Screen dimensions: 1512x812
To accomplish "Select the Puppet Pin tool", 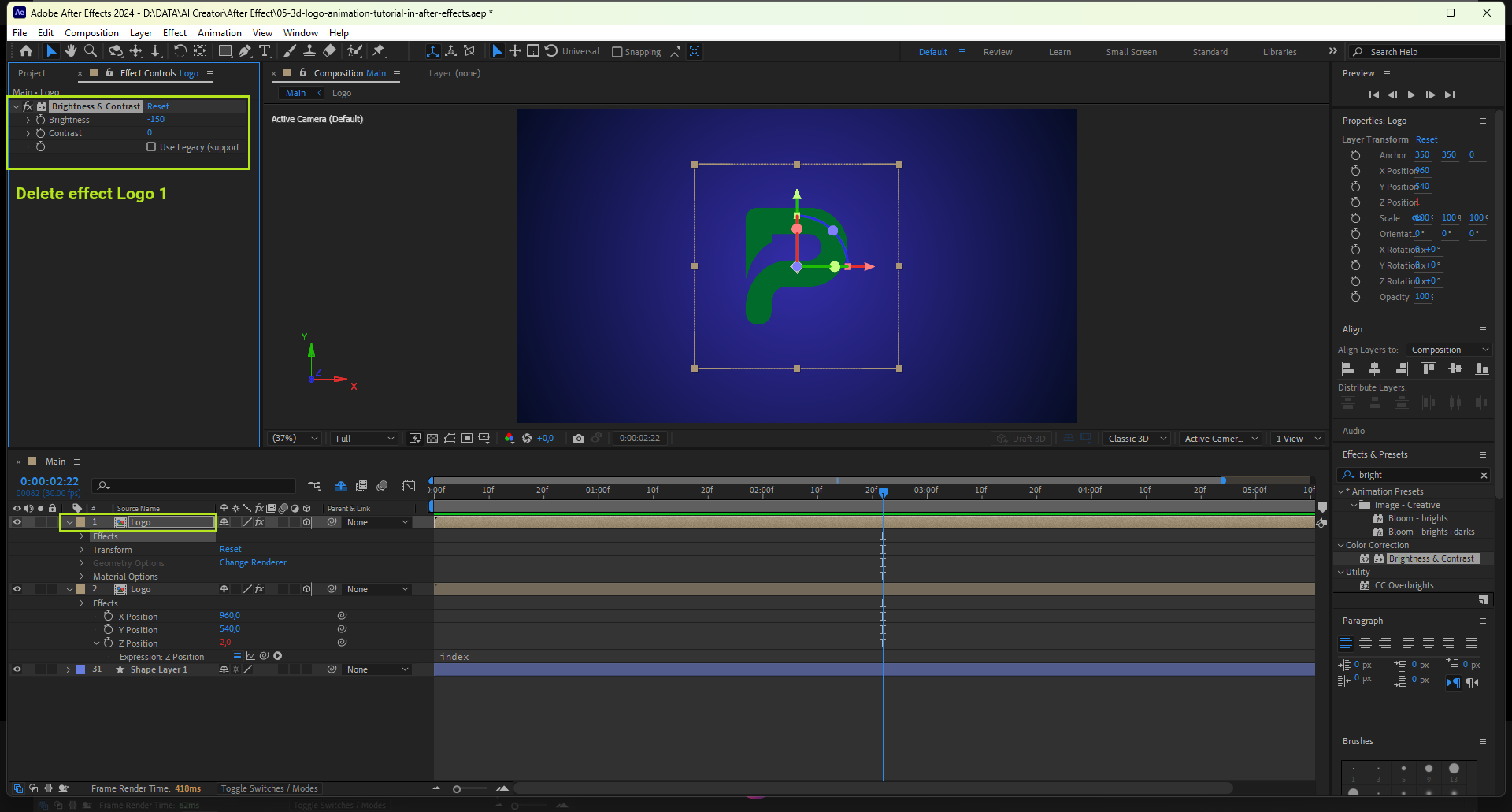I will click(379, 51).
